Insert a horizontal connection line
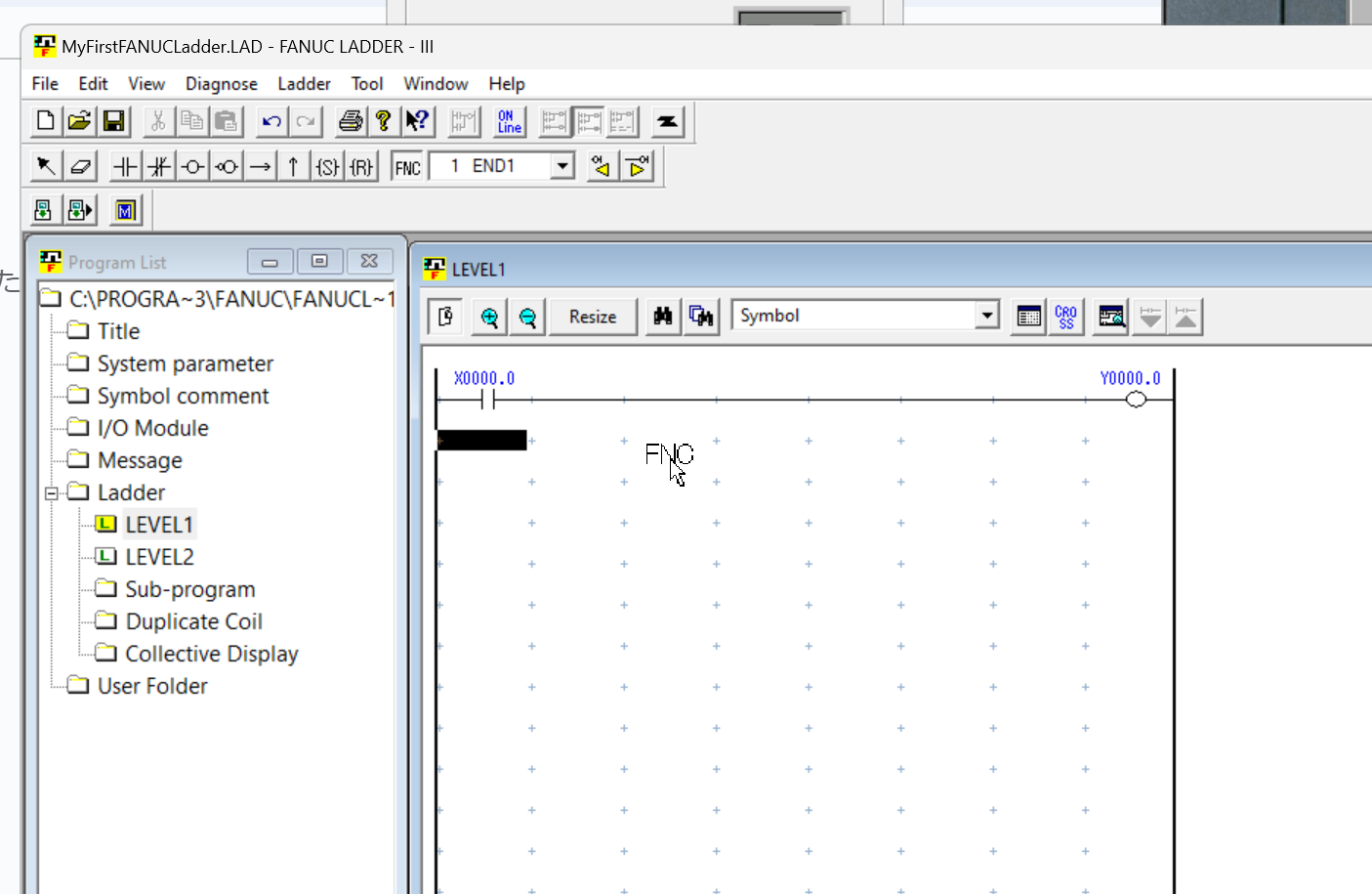This screenshot has height=894, width=1372. pyautogui.click(x=260, y=166)
